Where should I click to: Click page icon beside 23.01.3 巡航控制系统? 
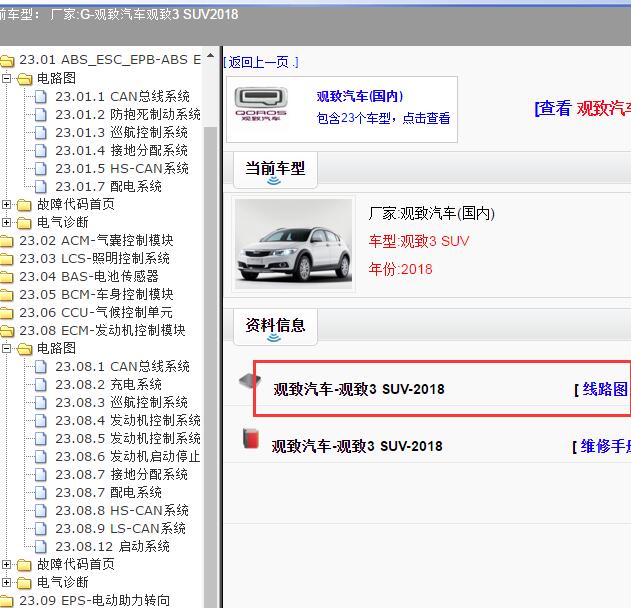pyautogui.click(x=40, y=132)
